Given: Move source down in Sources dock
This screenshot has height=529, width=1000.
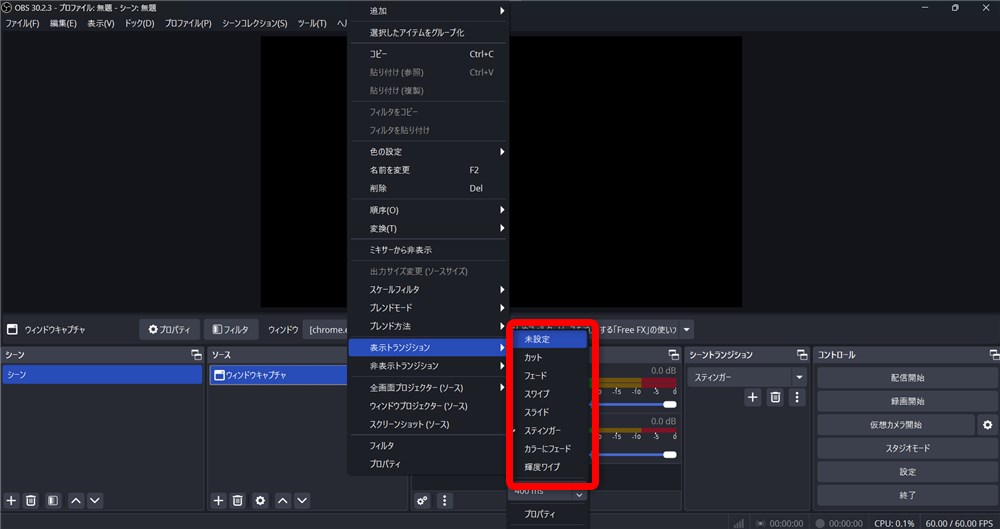Looking at the screenshot, I should [x=302, y=501].
